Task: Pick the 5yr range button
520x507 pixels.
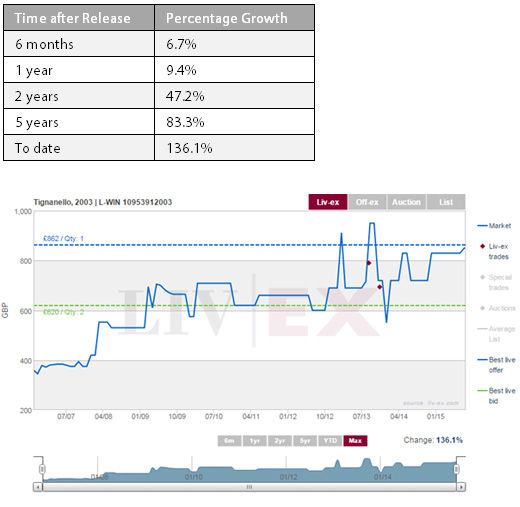Action: 305,441
